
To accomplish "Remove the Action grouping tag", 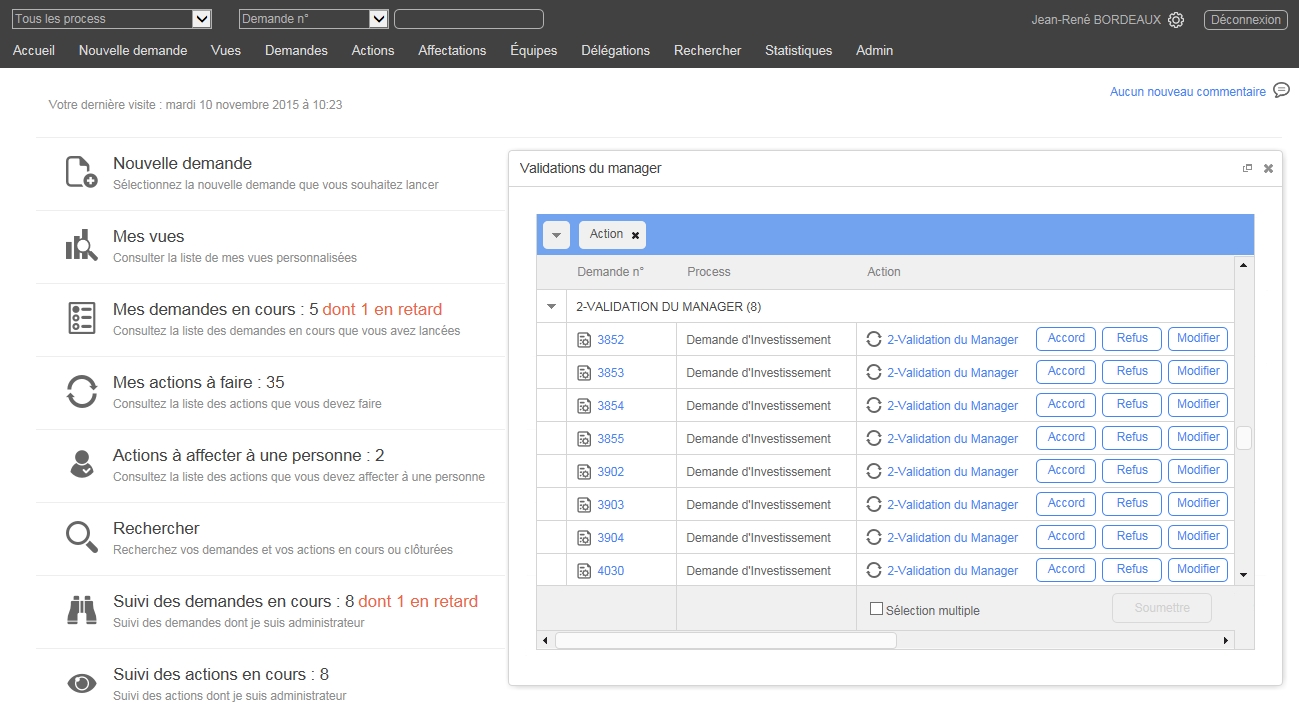I will tap(635, 235).
